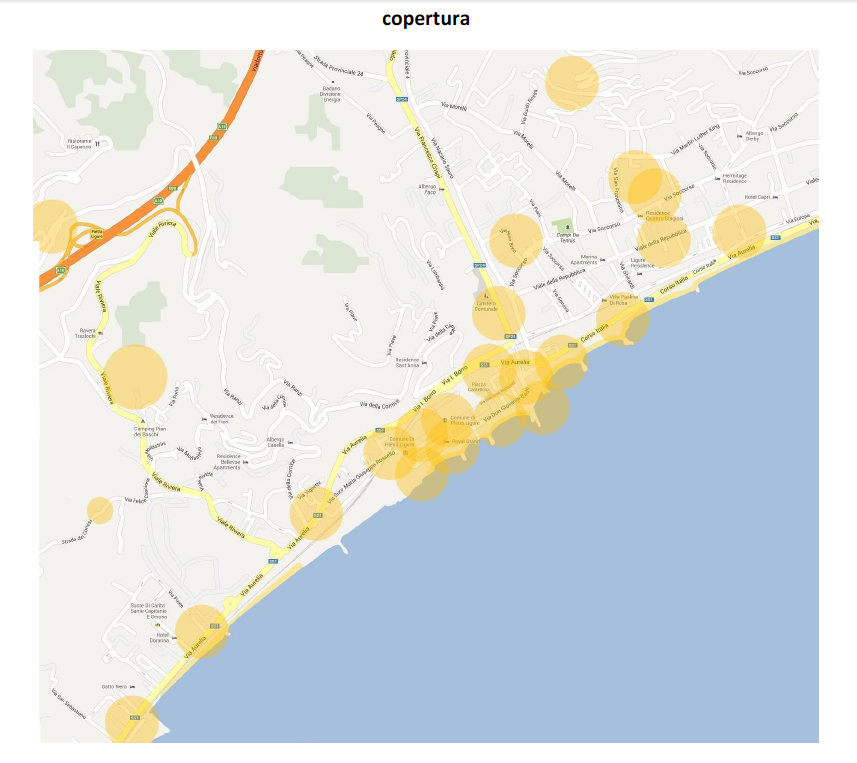The image size is (857, 763).
Task: Select the 'Via Genova' street label
Action: 560,301
